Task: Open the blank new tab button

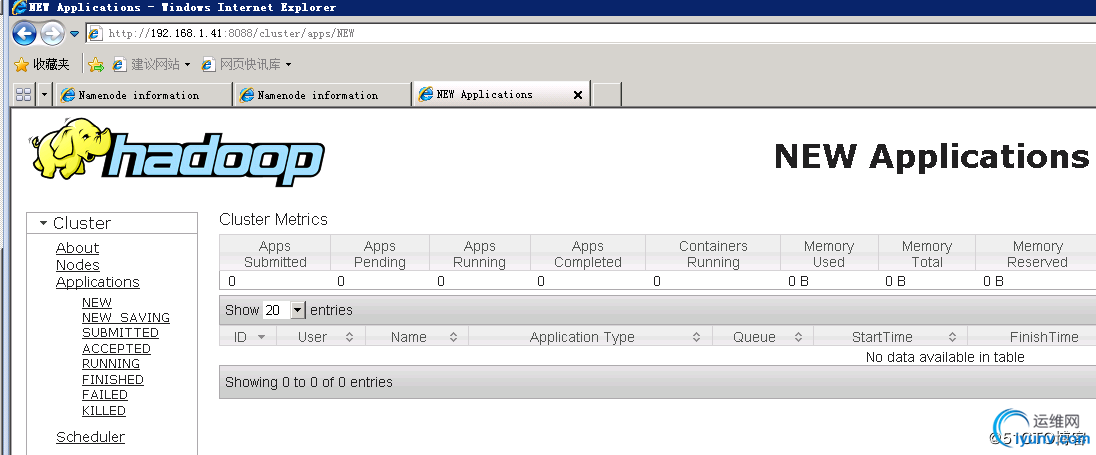Action: [607, 95]
